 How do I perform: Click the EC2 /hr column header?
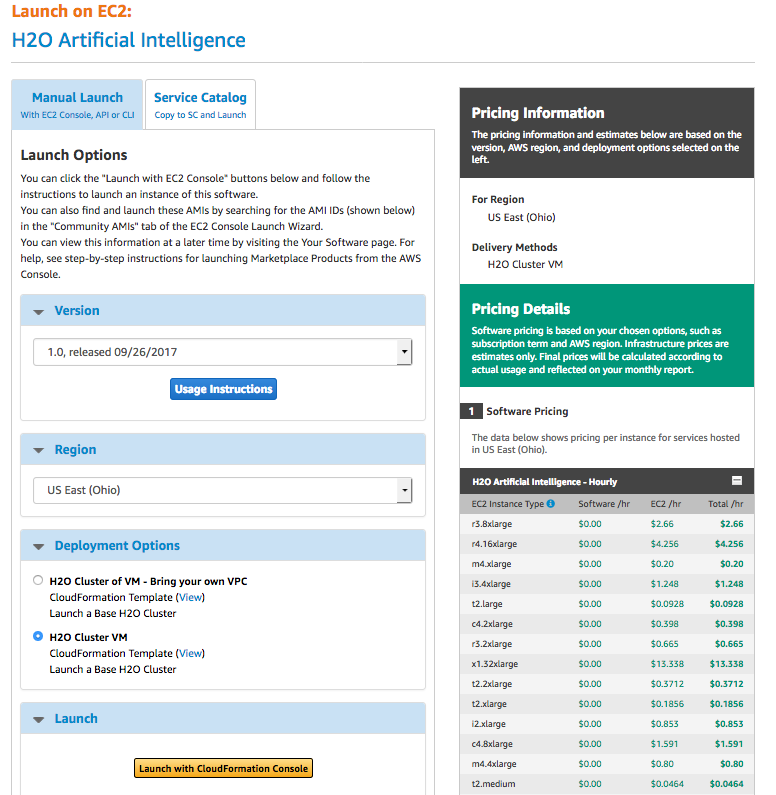click(666, 503)
